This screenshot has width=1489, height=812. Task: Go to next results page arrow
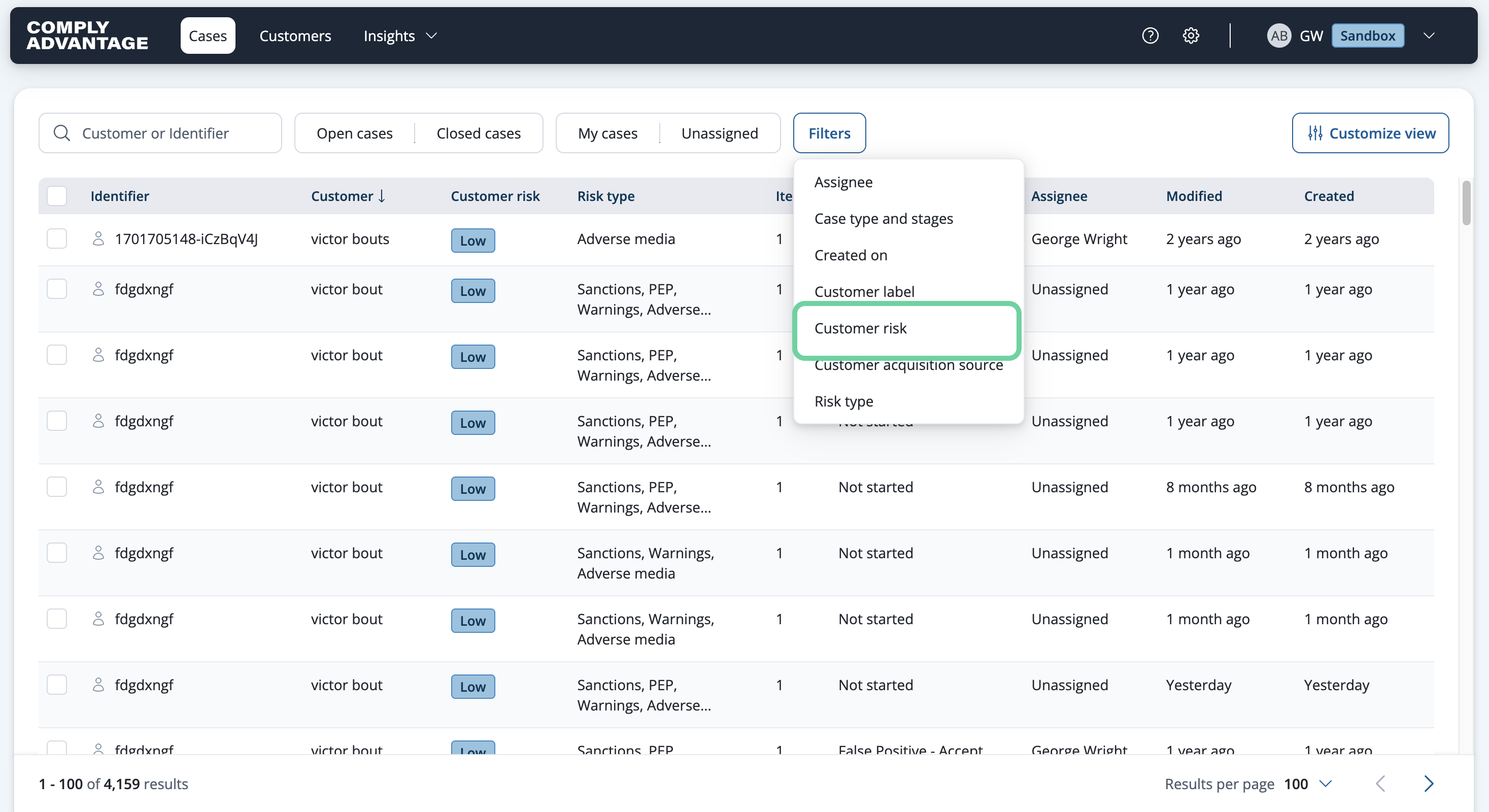tap(1428, 784)
